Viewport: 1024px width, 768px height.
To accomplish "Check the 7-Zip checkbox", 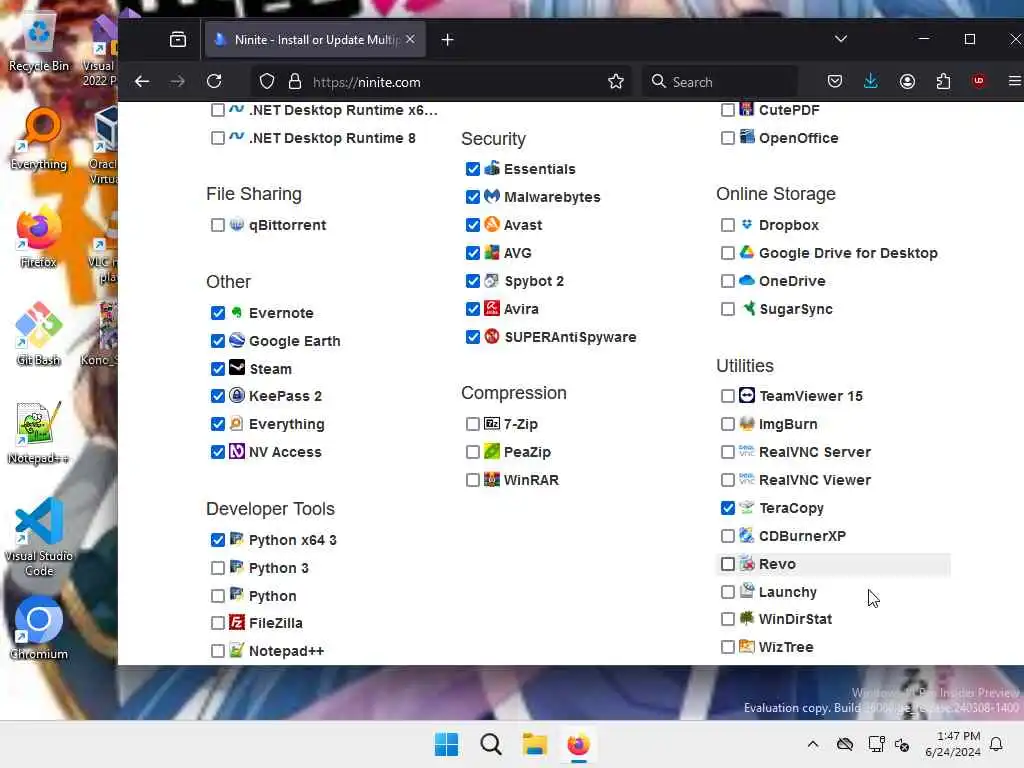I will point(473,424).
